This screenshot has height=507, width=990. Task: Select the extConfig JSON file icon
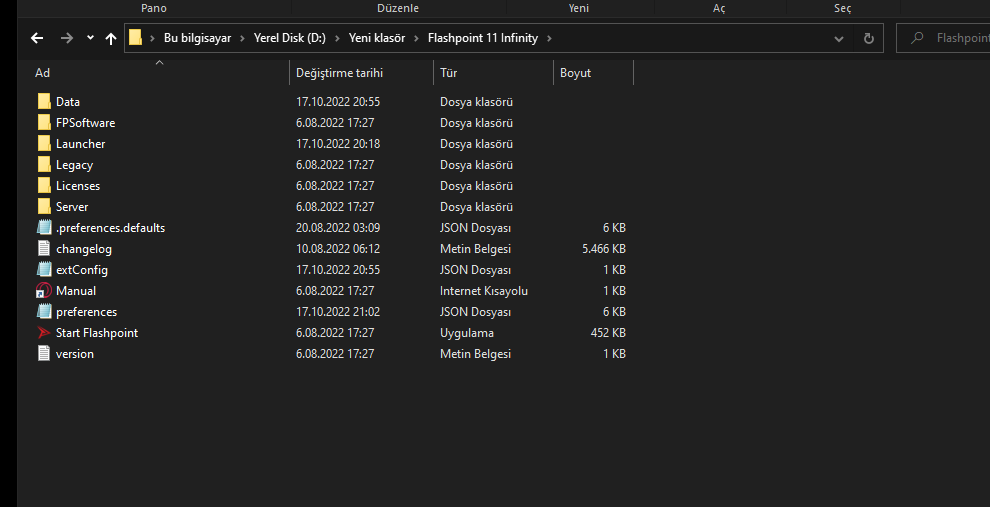point(44,270)
